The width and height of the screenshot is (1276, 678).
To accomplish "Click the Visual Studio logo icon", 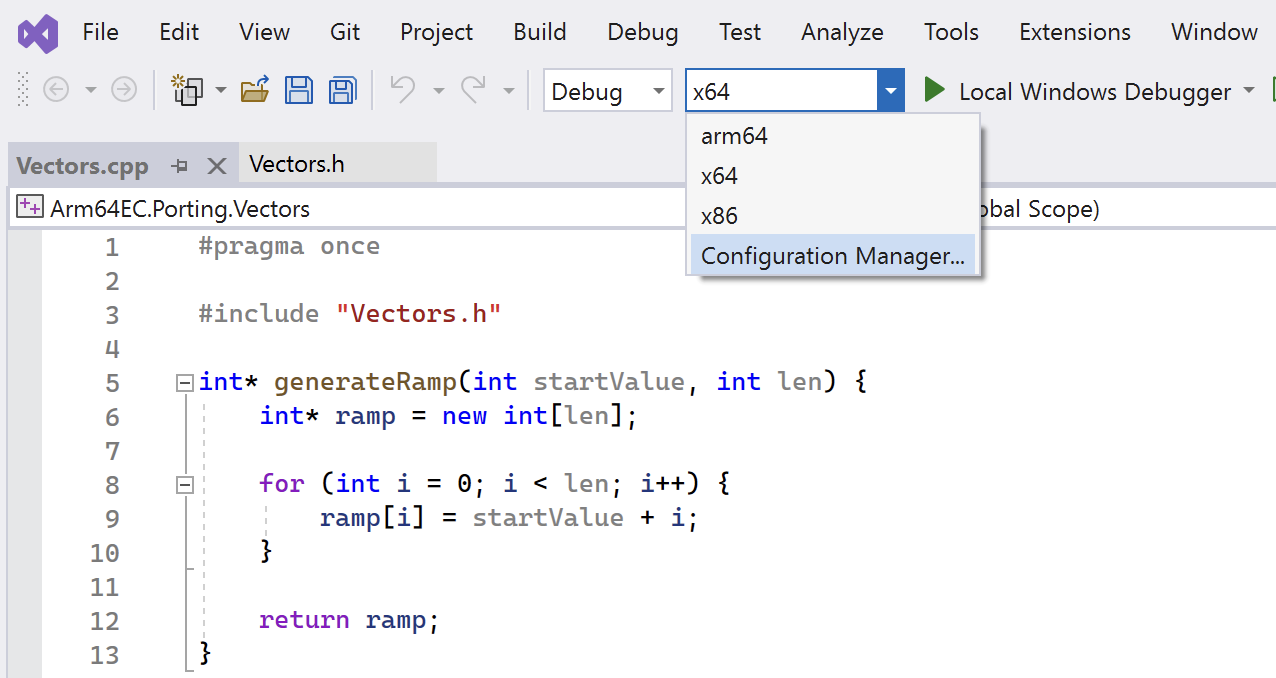I will pos(39,34).
